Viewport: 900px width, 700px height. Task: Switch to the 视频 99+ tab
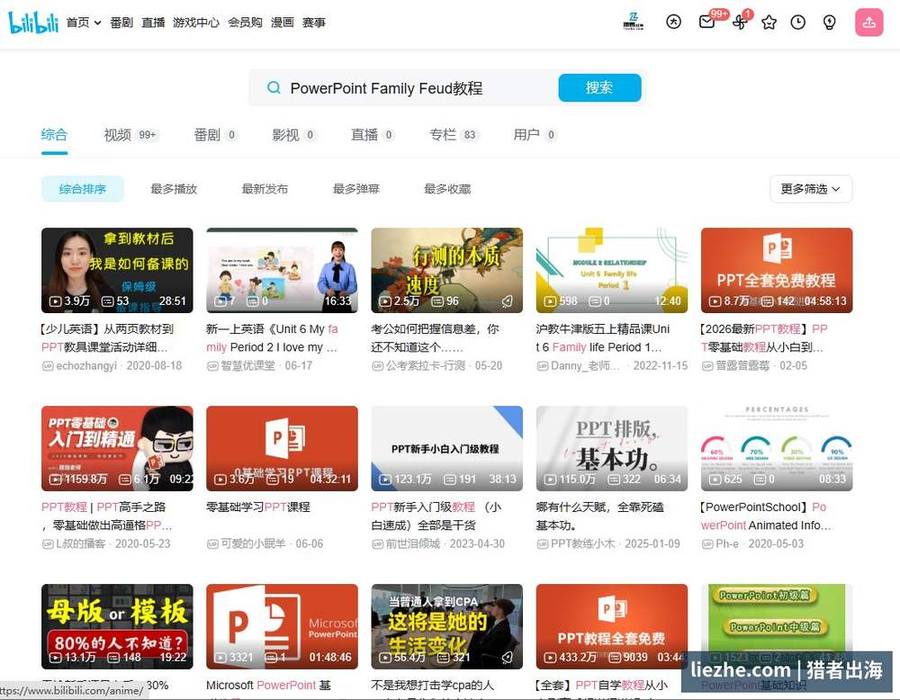click(130, 135)
